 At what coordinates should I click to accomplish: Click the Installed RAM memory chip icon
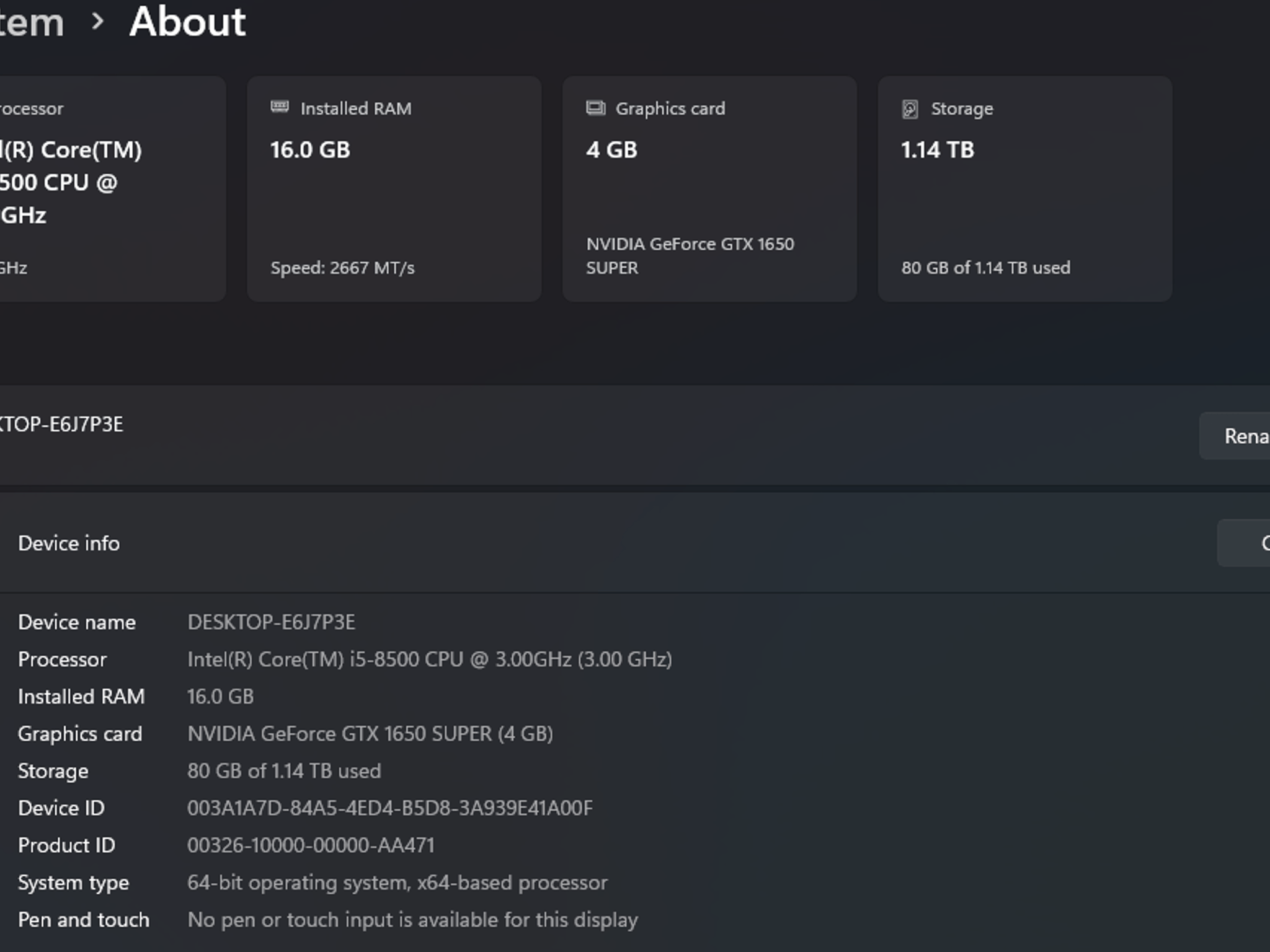click(280, 108)
